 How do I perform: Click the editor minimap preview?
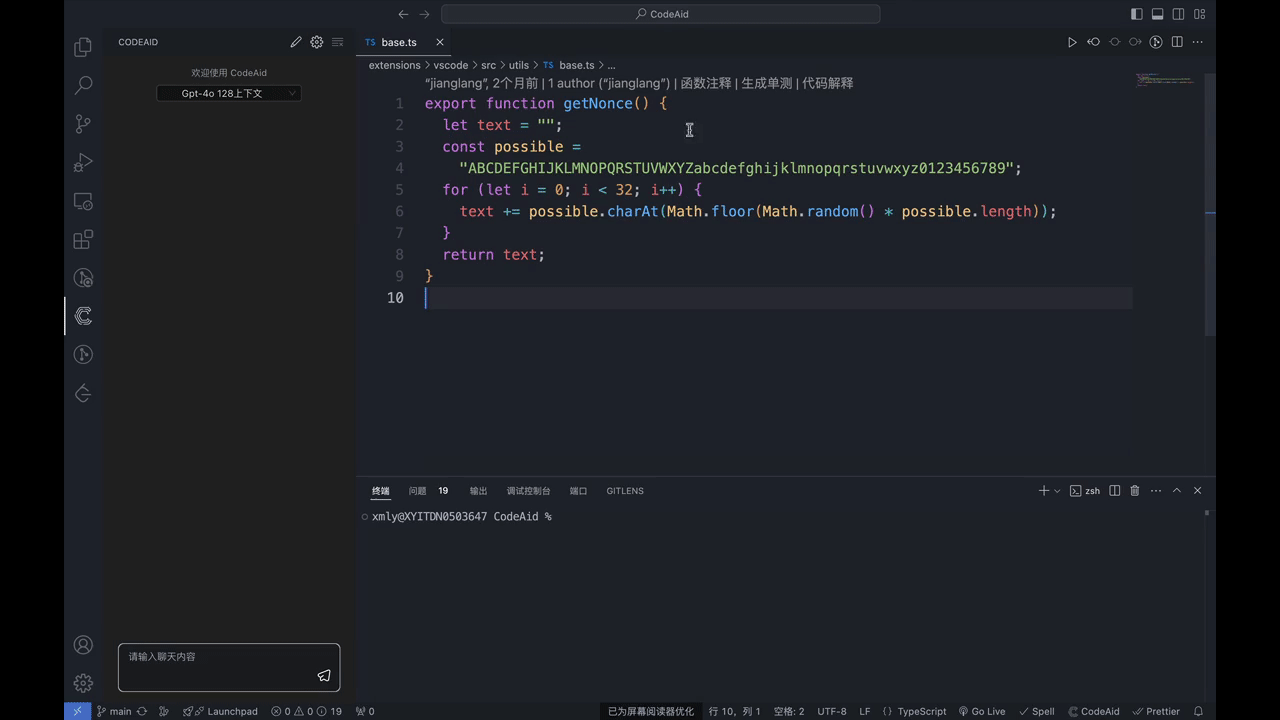[x=1167, y=80]
